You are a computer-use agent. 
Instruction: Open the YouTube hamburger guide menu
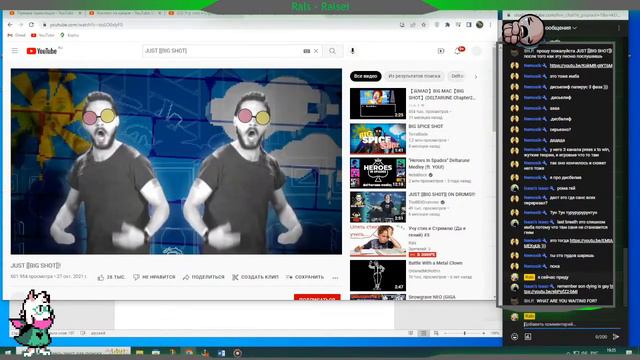click(15, 51)
